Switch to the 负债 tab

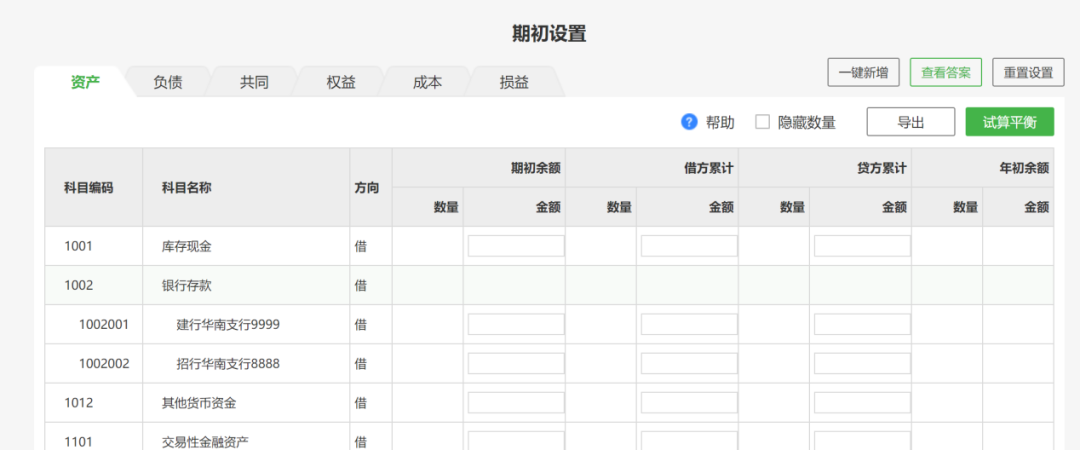point(167,83)
